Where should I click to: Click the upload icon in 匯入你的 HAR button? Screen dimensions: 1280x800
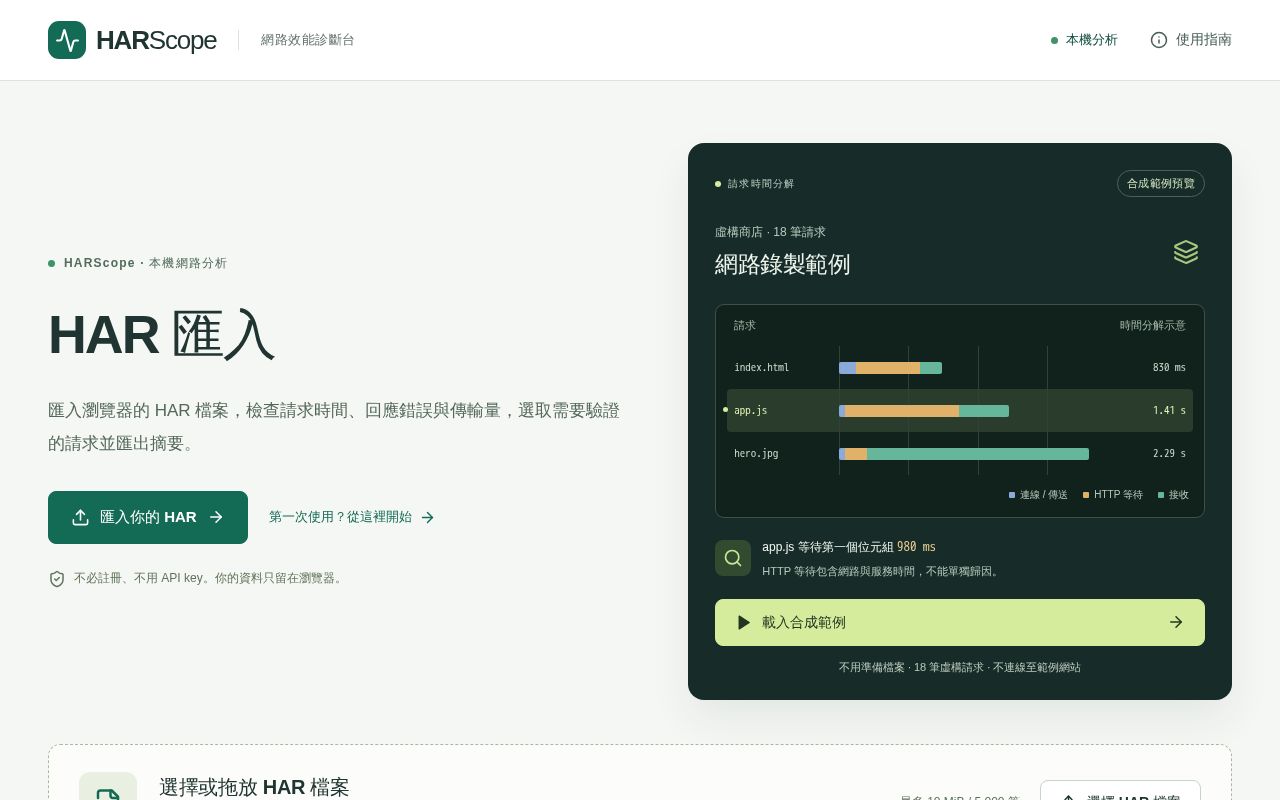point(81,517)
